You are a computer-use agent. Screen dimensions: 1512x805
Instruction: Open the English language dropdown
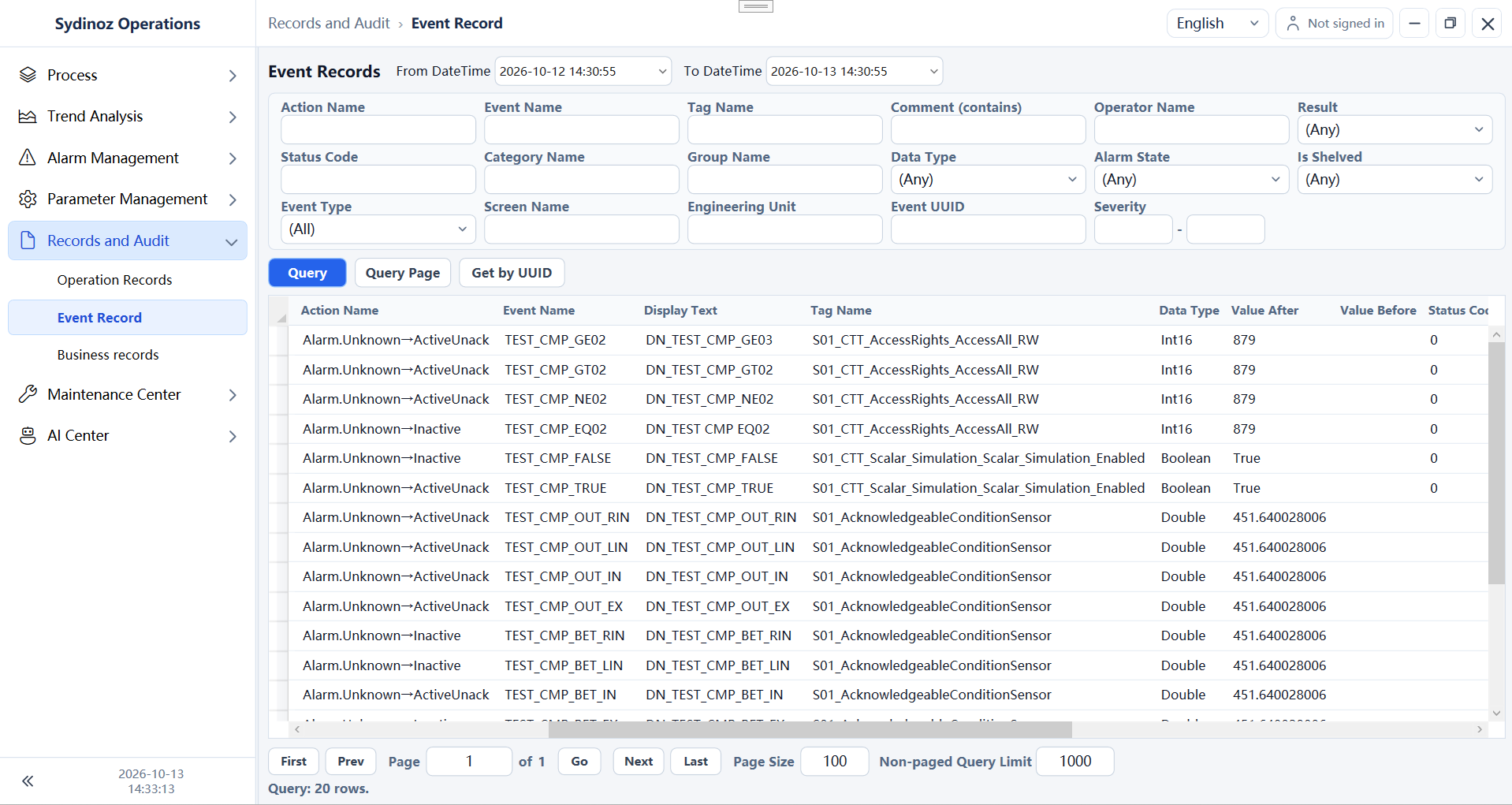(1217, 24)
